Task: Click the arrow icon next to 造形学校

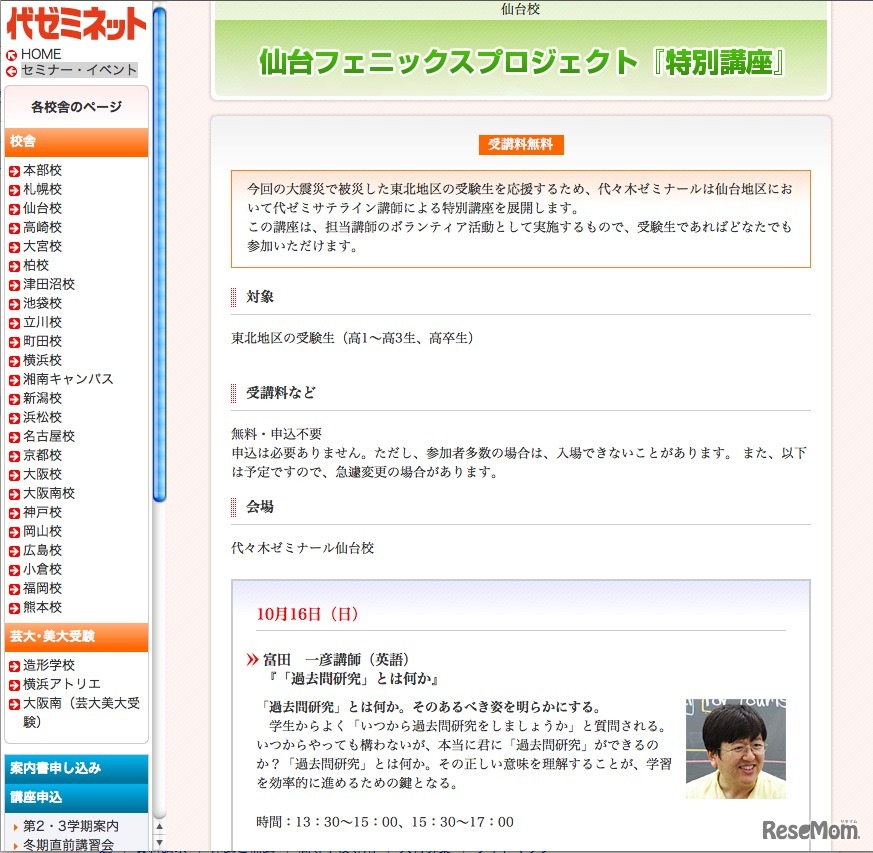Action: pyautogui.click(x=14, y=666)
